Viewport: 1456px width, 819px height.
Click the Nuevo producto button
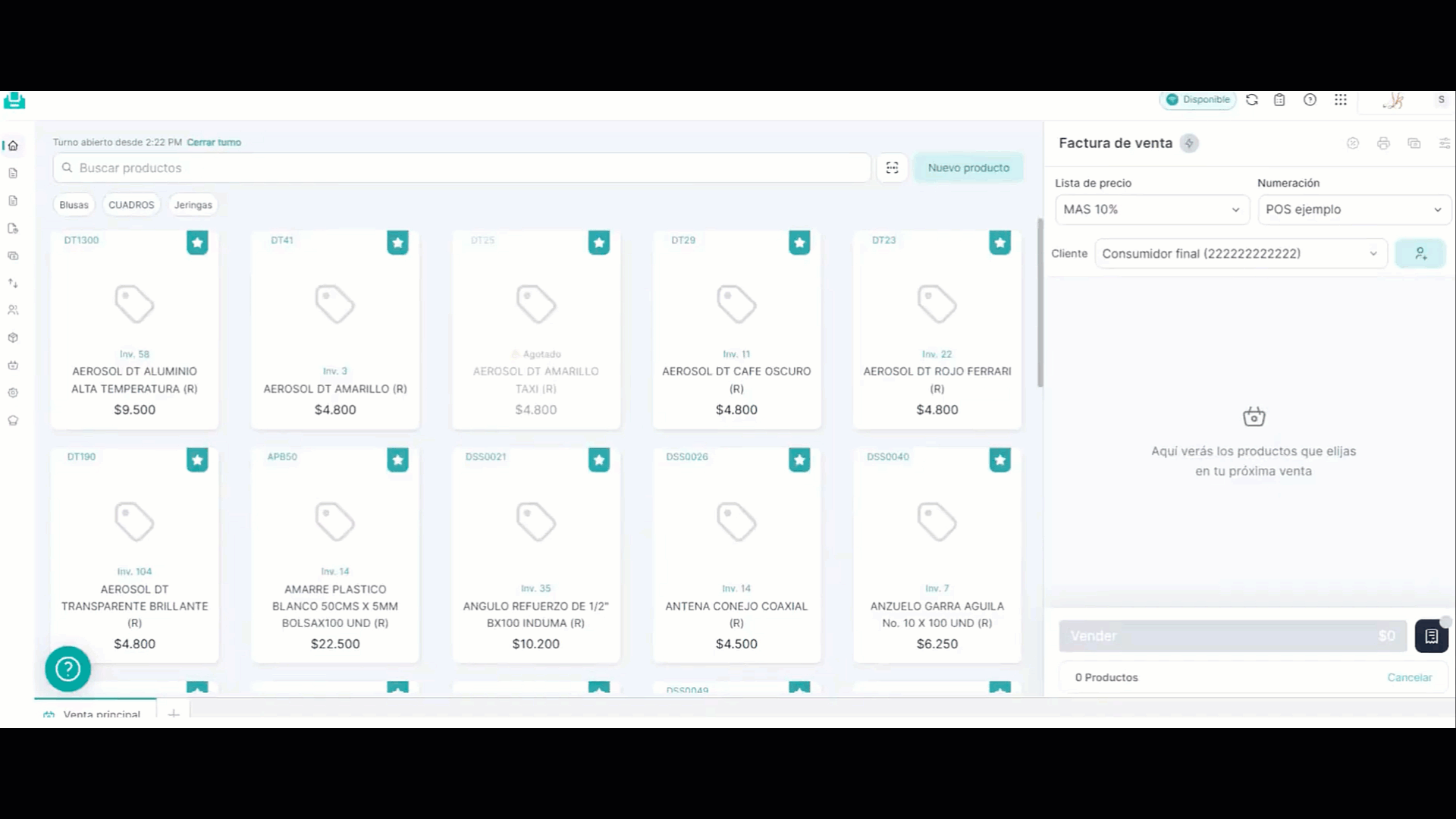coord(968,168)
